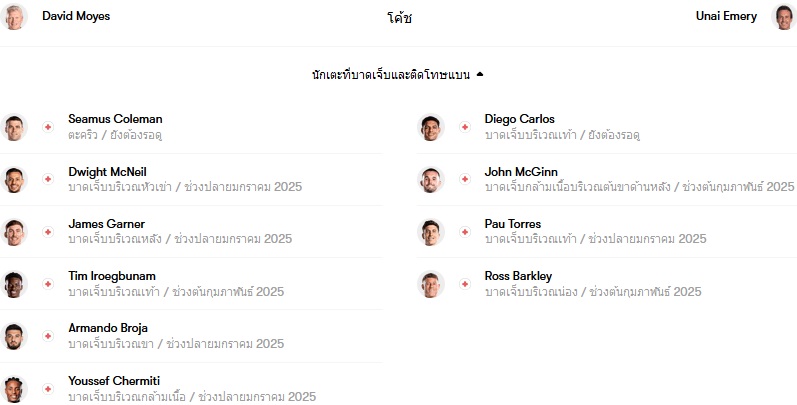Open Pau Torres's player photo

pos(431,232)
